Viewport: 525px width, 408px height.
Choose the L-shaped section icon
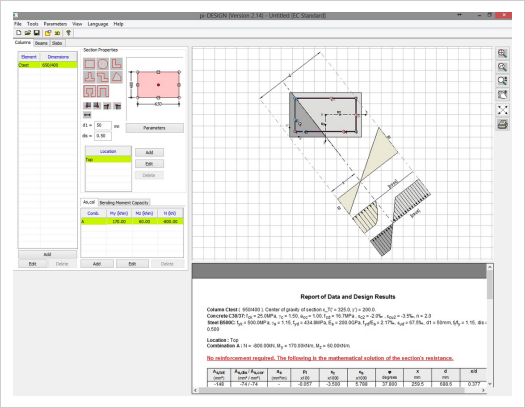coord(116,64)
